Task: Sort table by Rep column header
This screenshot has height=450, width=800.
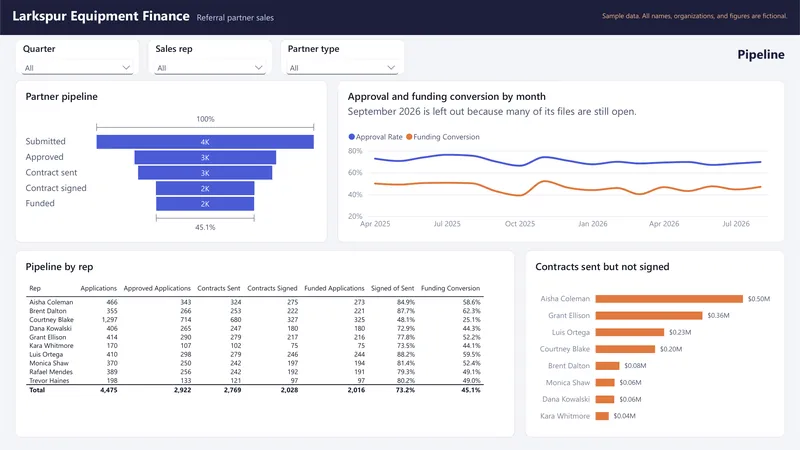Action: [35, 288]
